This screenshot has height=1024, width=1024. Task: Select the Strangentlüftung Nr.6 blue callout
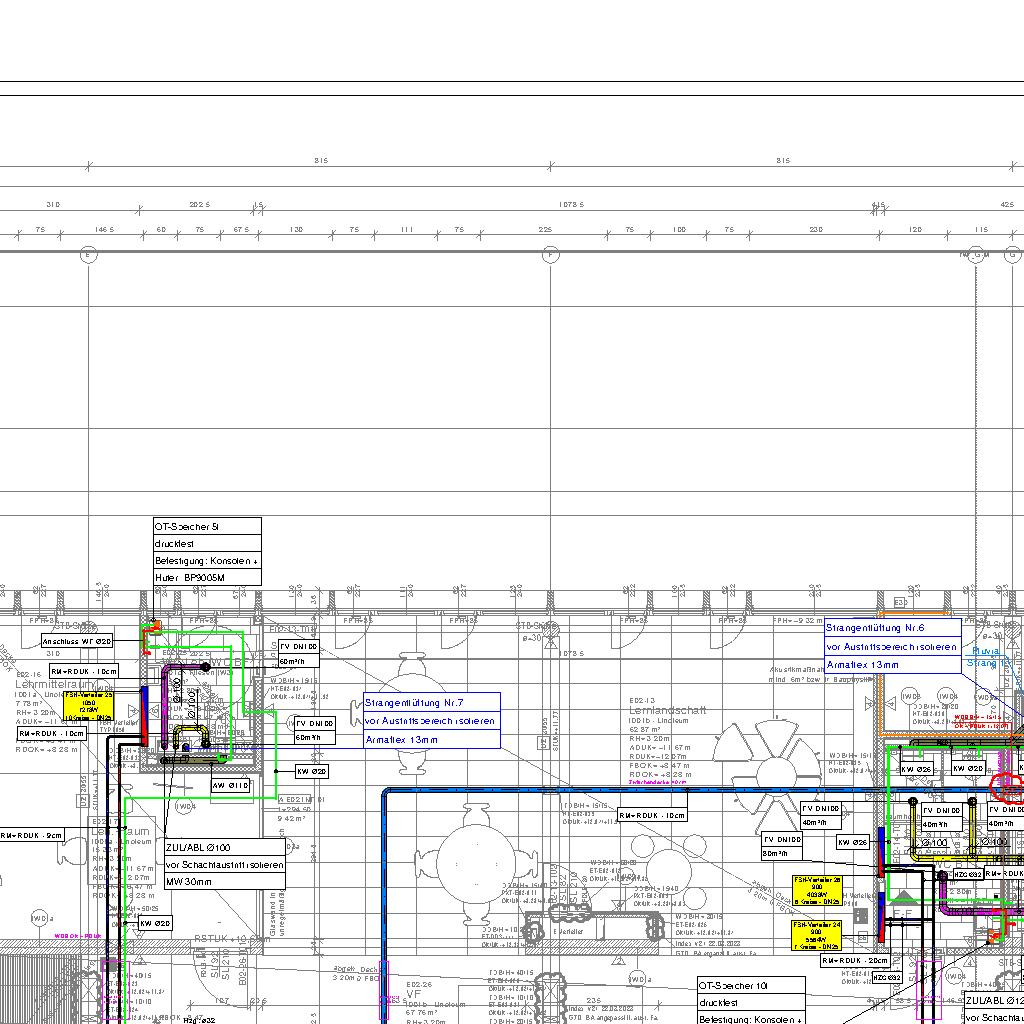click(892, 645)
